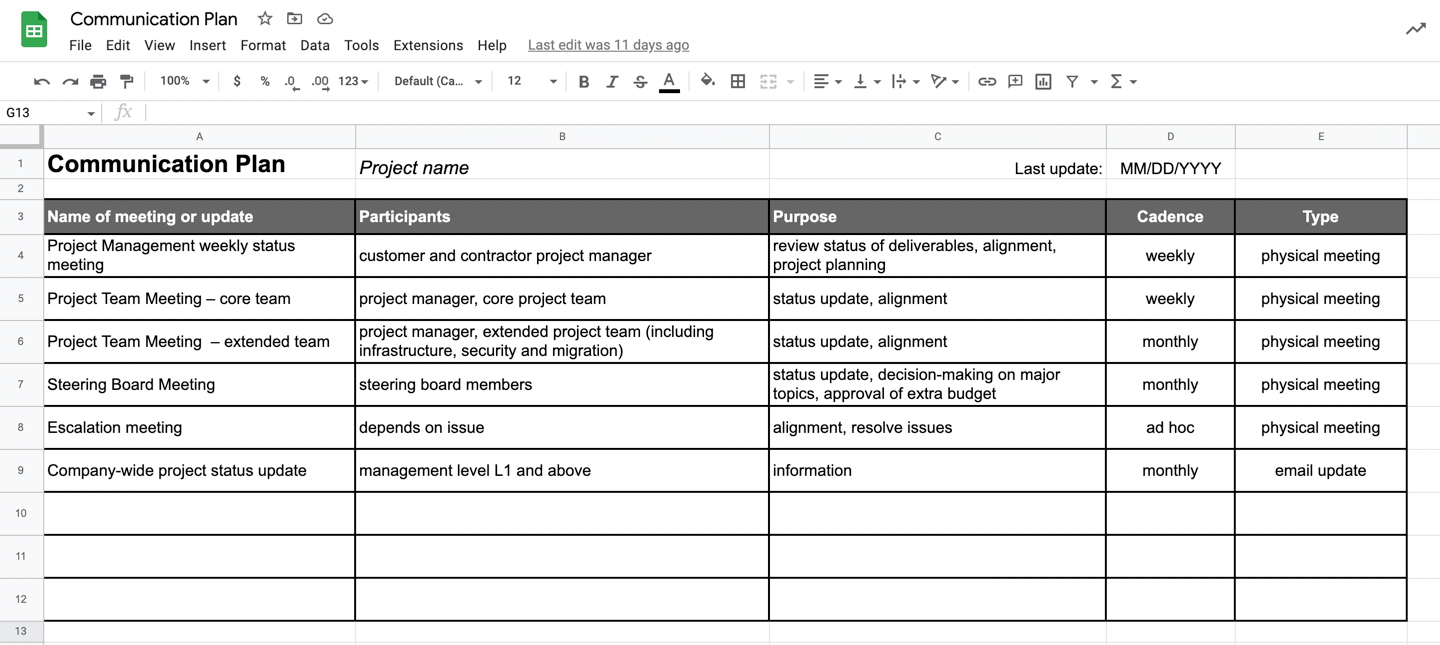Viewport: 1440px width, 645px height.
Task: Select the paint format roller
Action: [x=127, y=82]
